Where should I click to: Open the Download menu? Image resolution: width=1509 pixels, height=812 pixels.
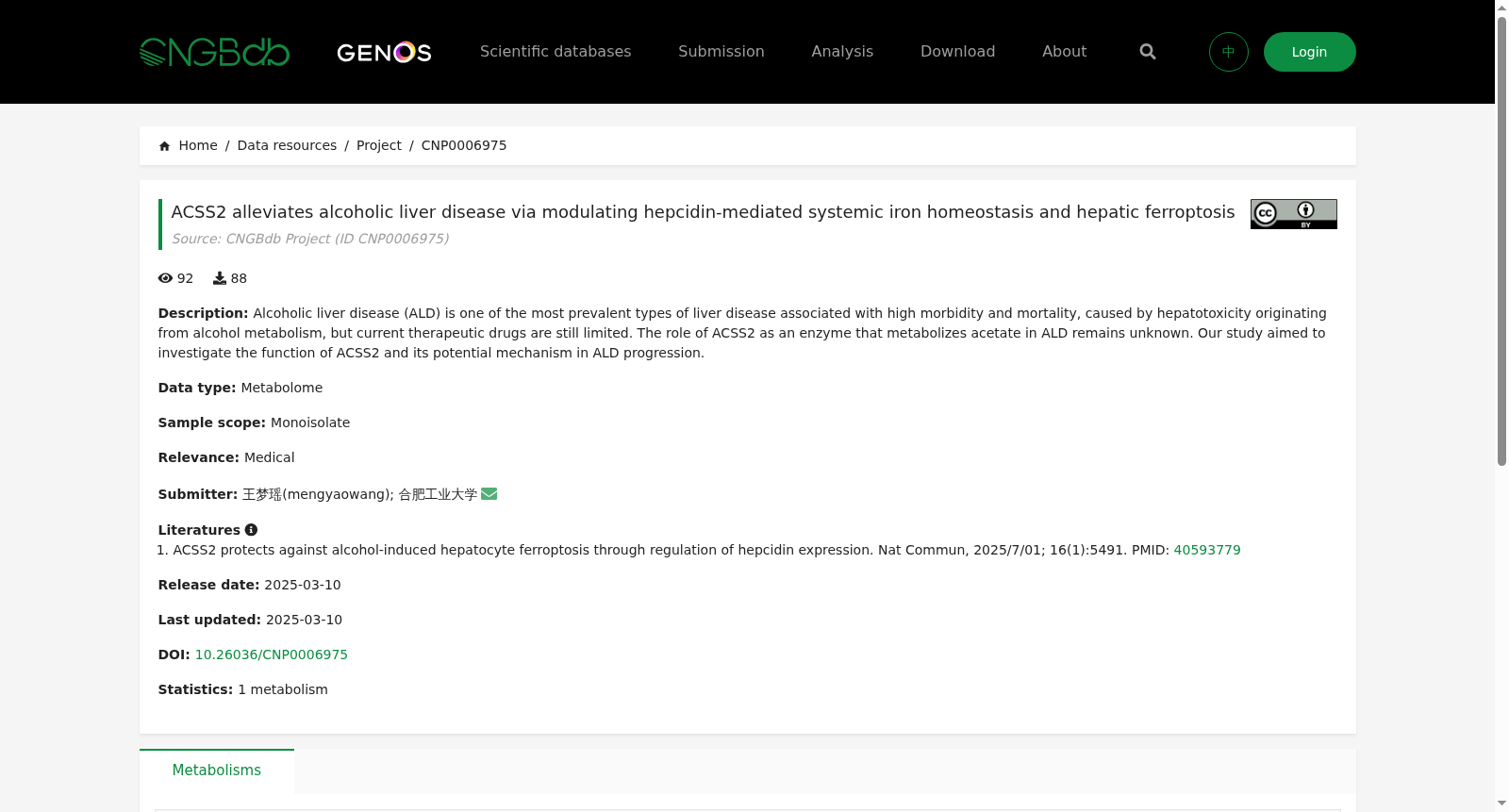pyautogui.click(x=957, y=52)
